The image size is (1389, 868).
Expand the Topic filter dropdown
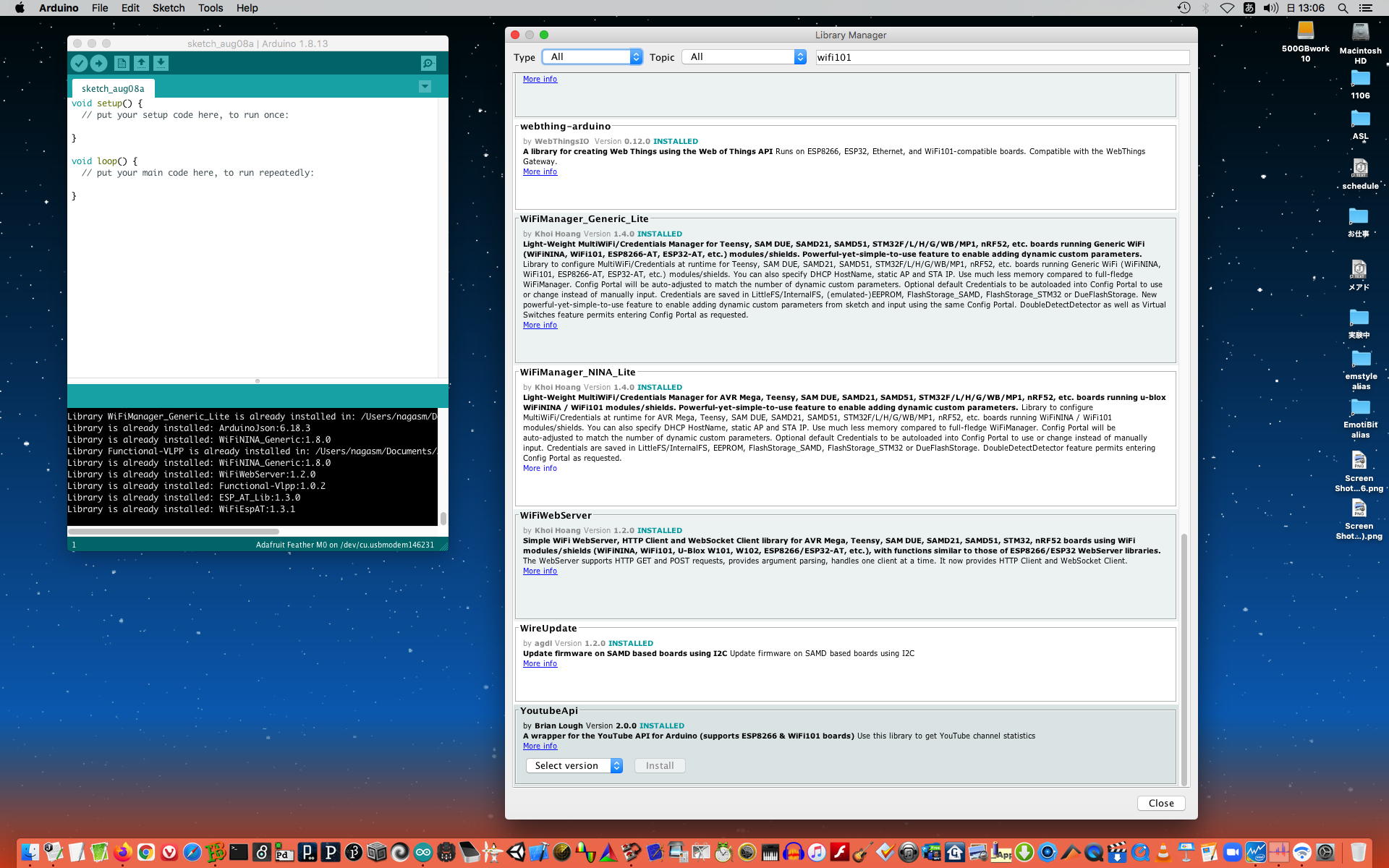744,57
